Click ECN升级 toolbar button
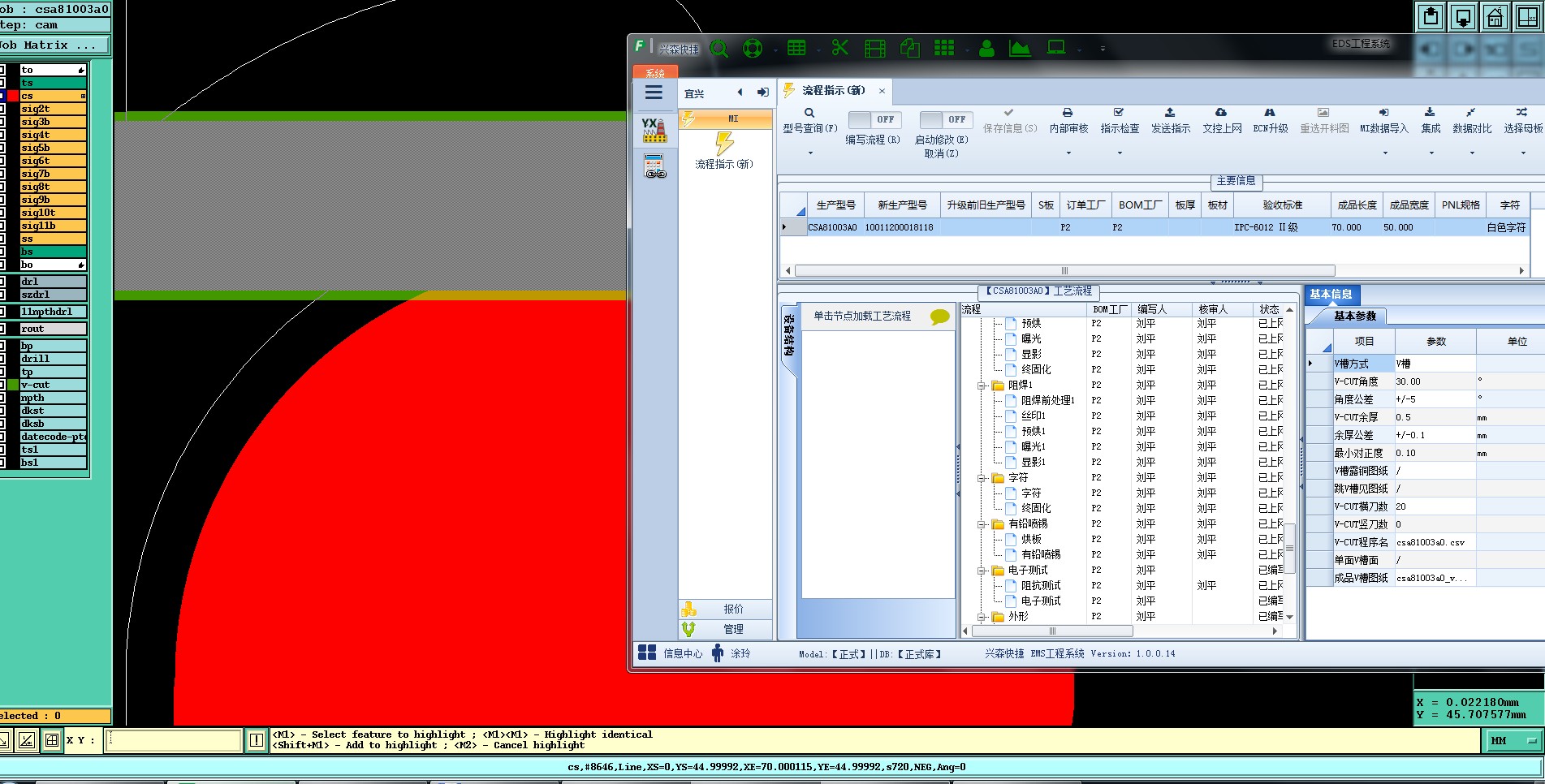This screenshot has width=1545, height=784. 1270,121
